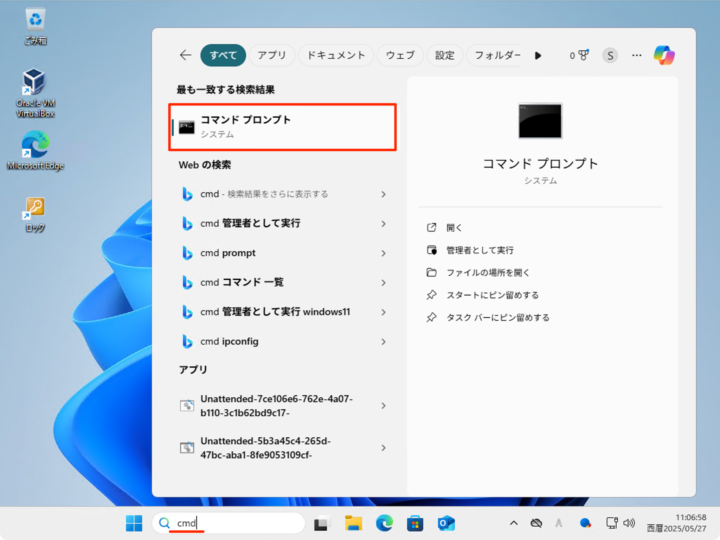Expand the cmd 管理者として実行 web suggestion chevron
Screen dimensions: 720x540
pos(383,224)
